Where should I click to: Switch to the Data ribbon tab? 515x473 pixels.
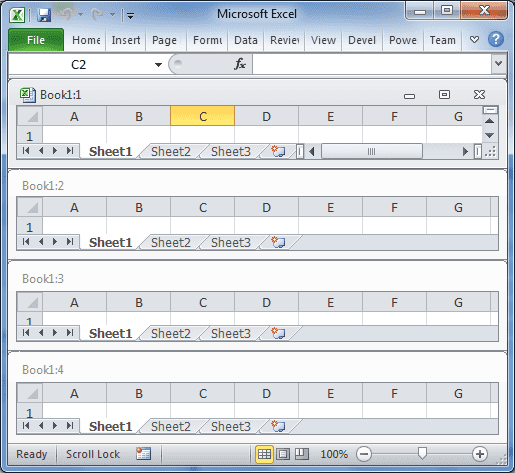tap(246, 40)
